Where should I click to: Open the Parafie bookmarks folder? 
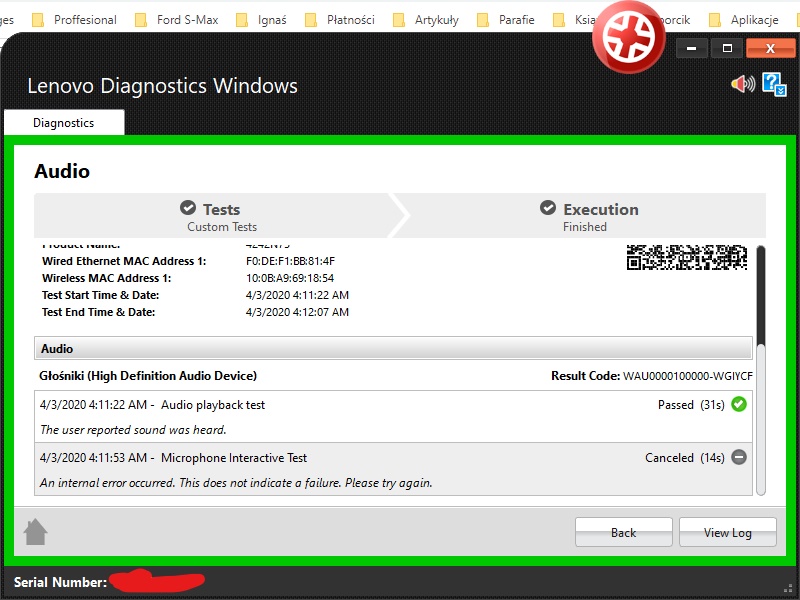[x=506, y=20]
